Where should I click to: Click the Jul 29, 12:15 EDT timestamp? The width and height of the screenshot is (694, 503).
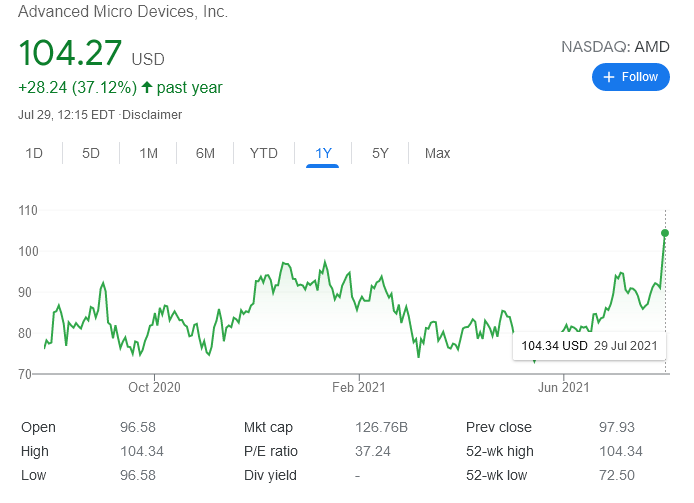[66, 115]
